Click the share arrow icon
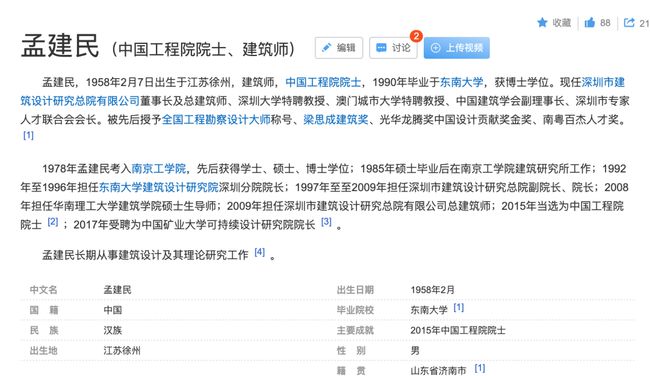Image resolution: width=650 pixels, height=376 pixels. [629, 22]
